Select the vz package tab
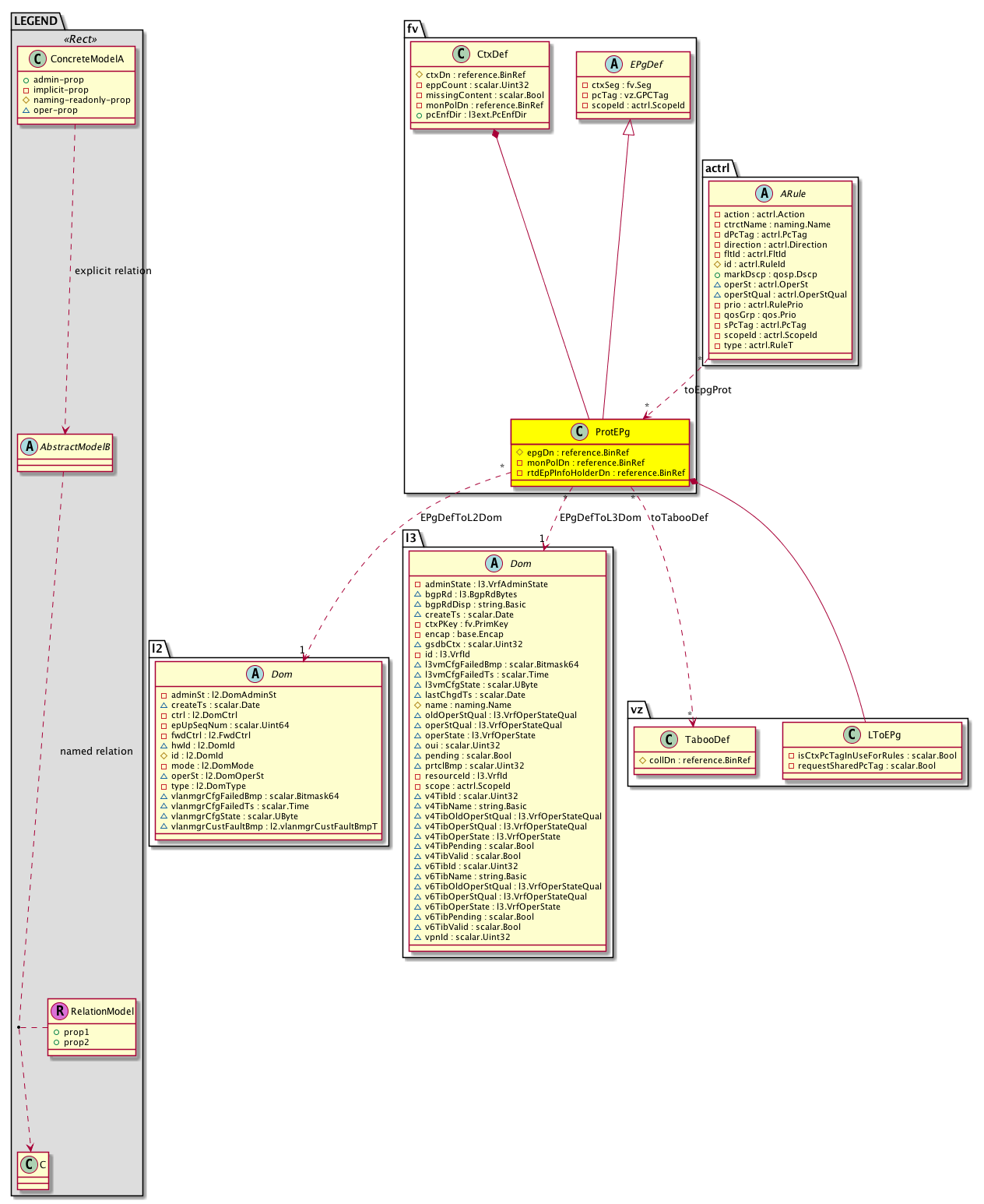 tap(637, 709)
